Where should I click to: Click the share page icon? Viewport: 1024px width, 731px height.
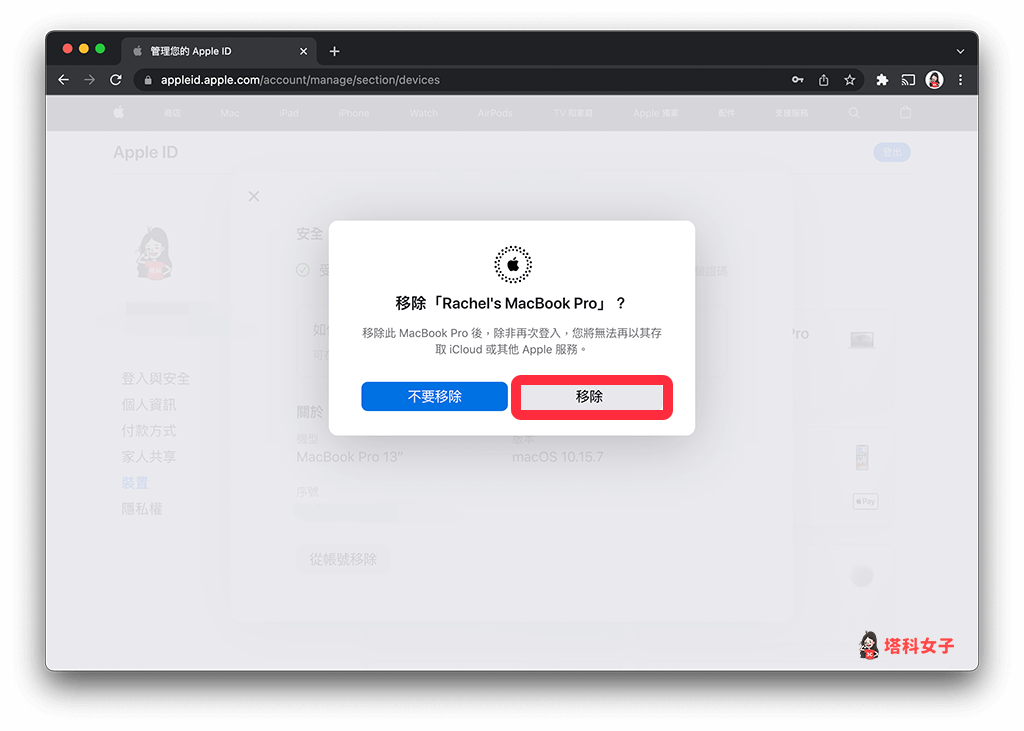(x=824, y=80)
